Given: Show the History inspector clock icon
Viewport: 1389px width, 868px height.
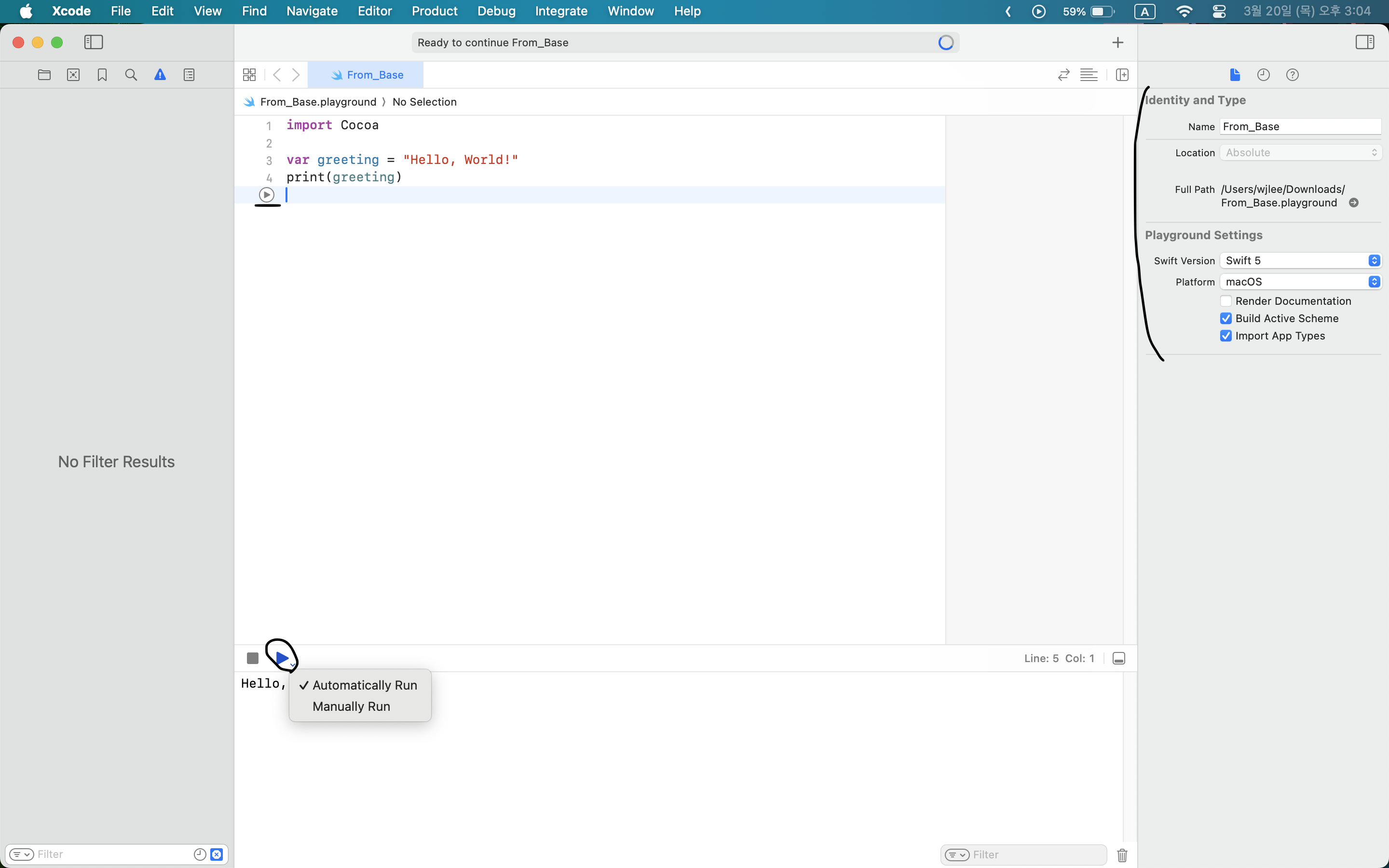Looking at the screenshot, I should [x=1263, y=75].
